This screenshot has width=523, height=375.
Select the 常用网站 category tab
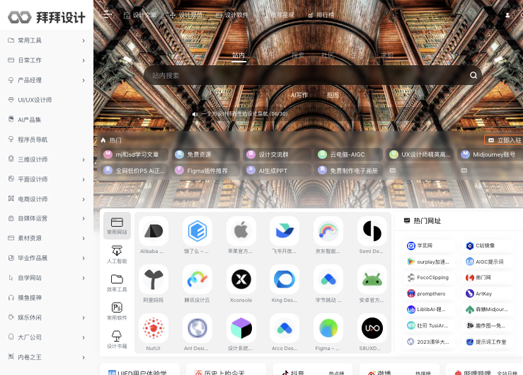(117, 226)
